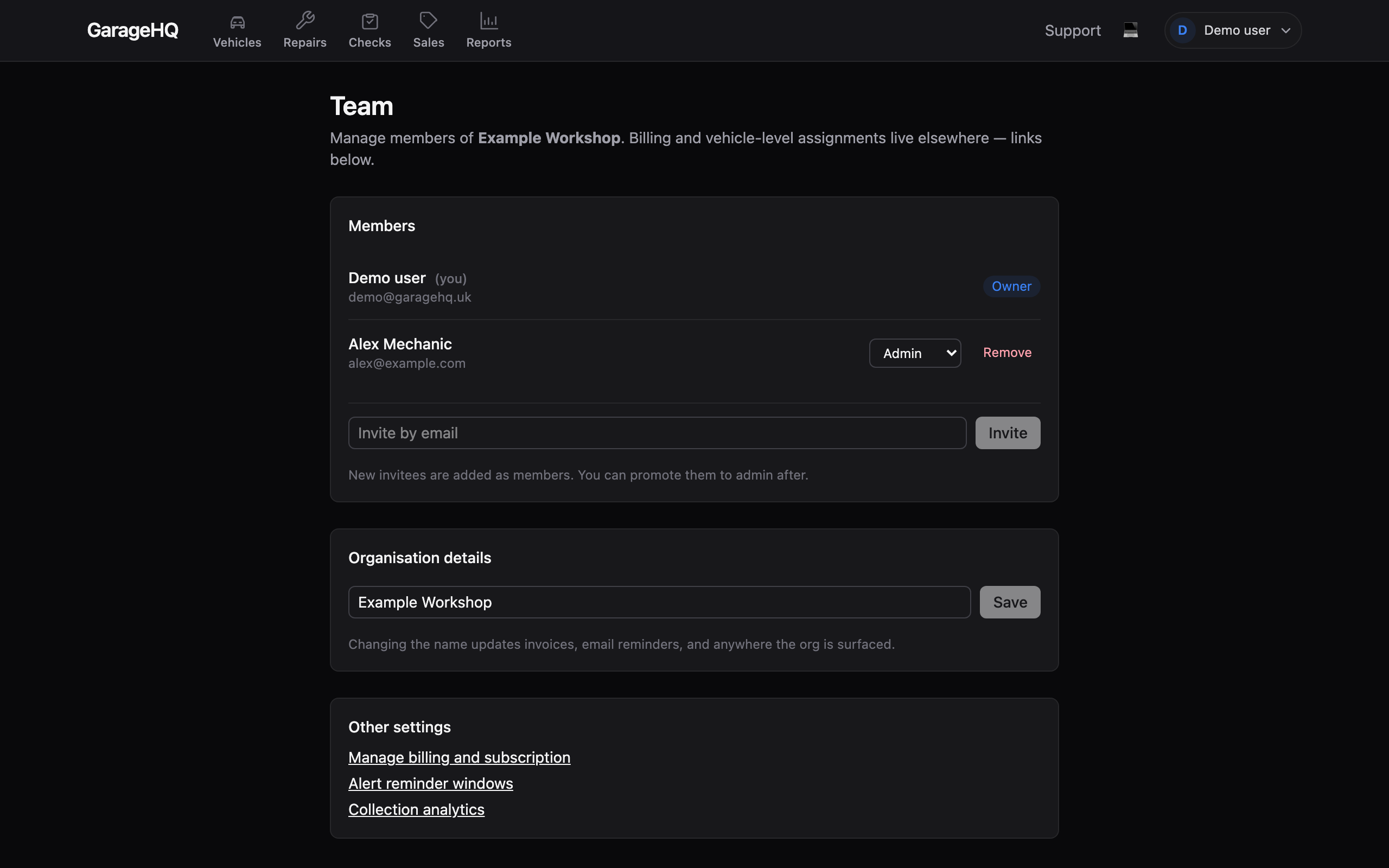The image size is (1389, 868).
Task: Click the Reports label in the top nav
Action: coord(488,42)
